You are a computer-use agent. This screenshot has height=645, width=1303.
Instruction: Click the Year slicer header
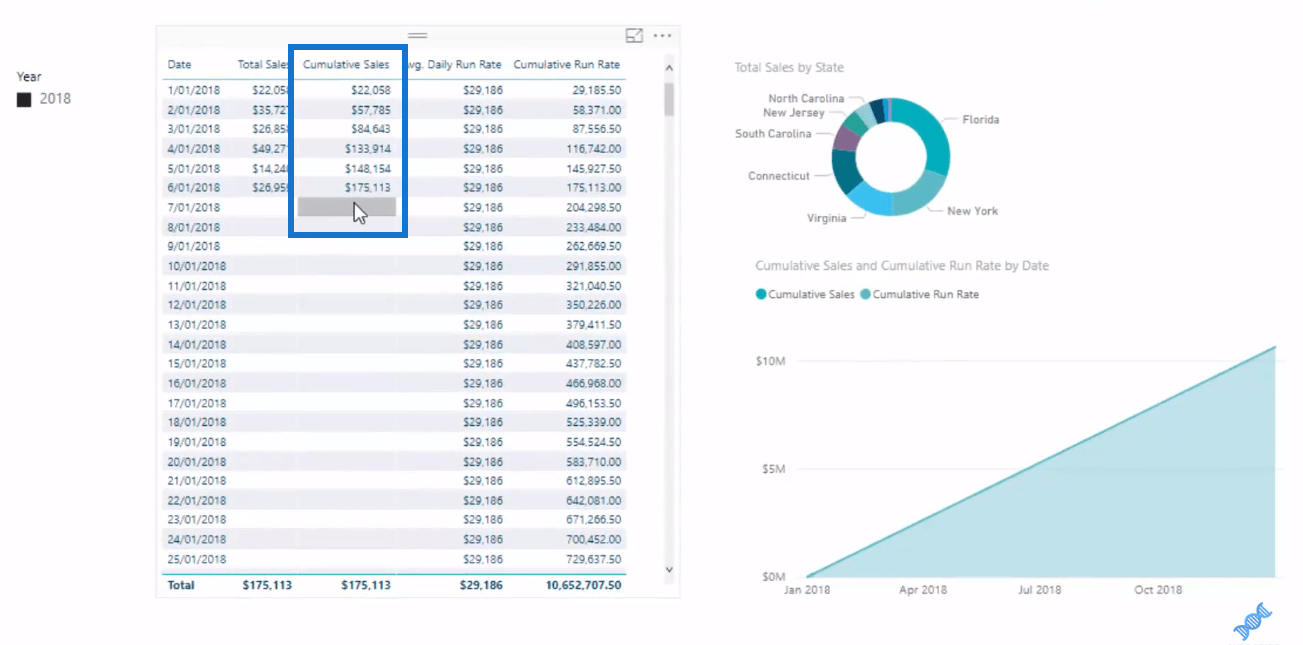(30, 76)
